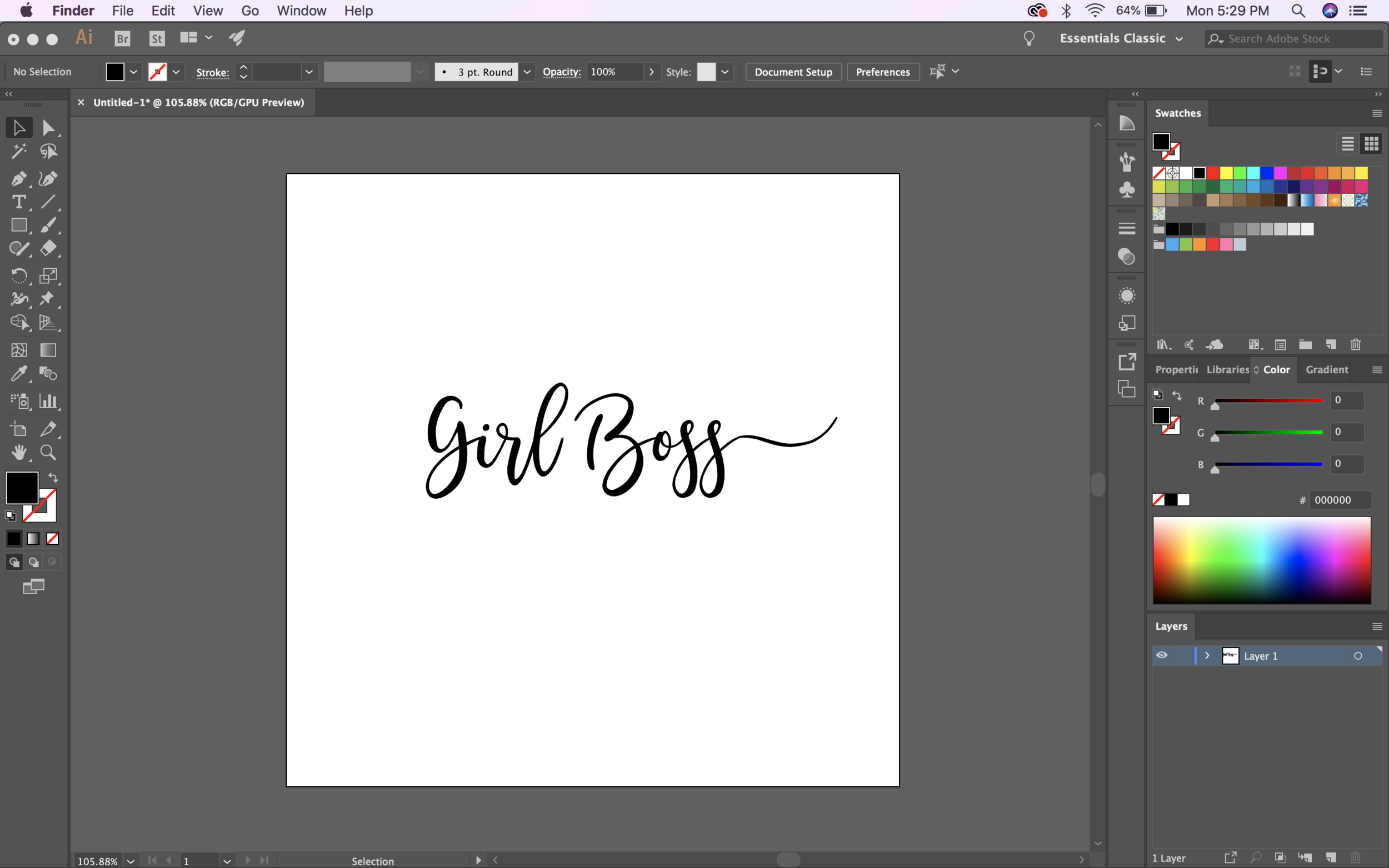The image size is (1389, 868).
Task: Open the fill color dropdown arrow
Action: point(133,72)
